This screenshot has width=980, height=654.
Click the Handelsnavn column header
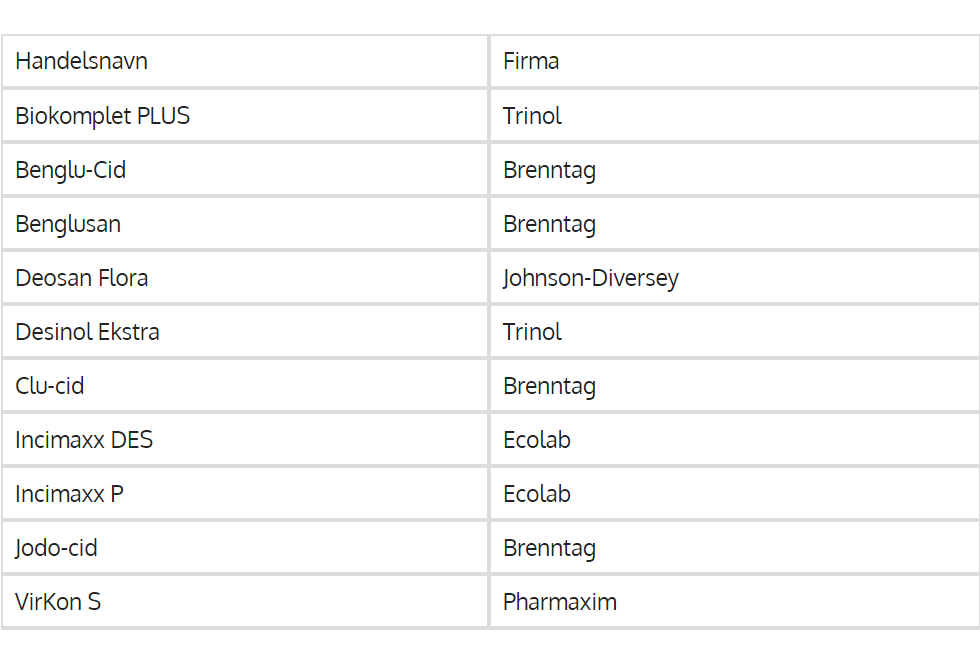[x=82, y=61]
